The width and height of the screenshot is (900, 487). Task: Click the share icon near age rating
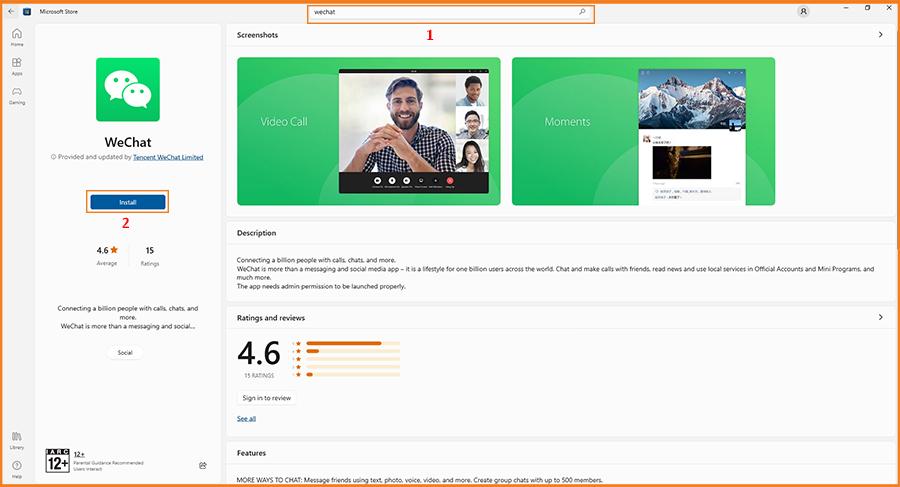coord(203,466)
